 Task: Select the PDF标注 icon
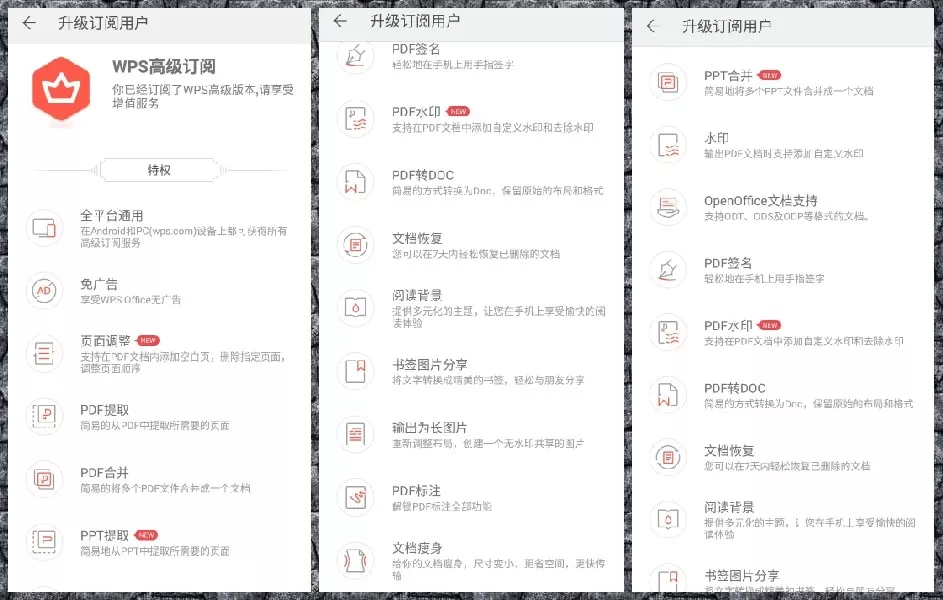click(x=355, y=497)
